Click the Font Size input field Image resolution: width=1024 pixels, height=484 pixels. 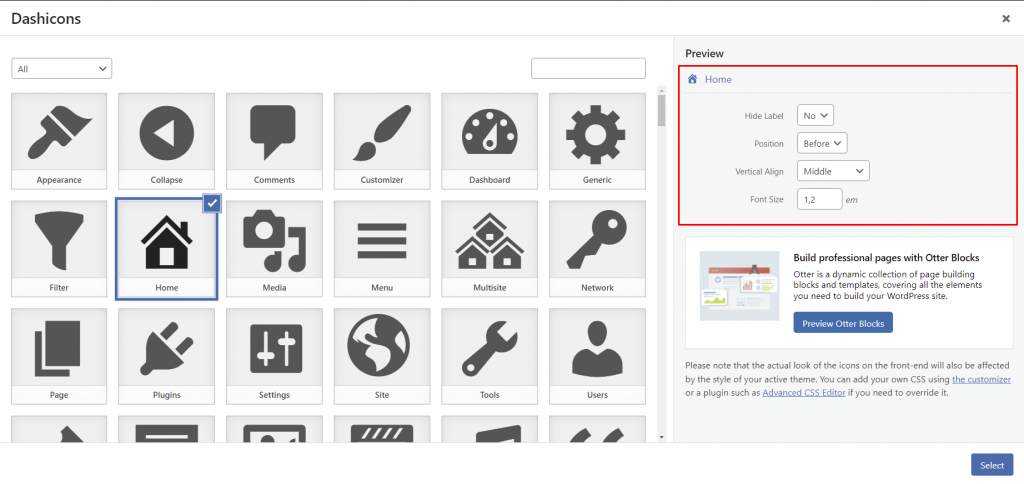click(820, 199)
